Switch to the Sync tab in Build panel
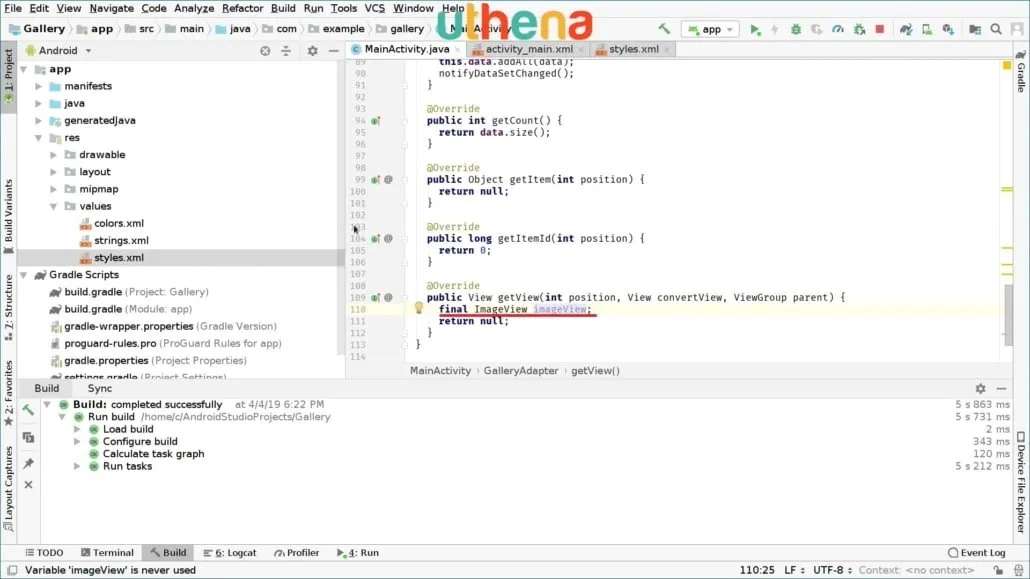 tap(100, 388)
